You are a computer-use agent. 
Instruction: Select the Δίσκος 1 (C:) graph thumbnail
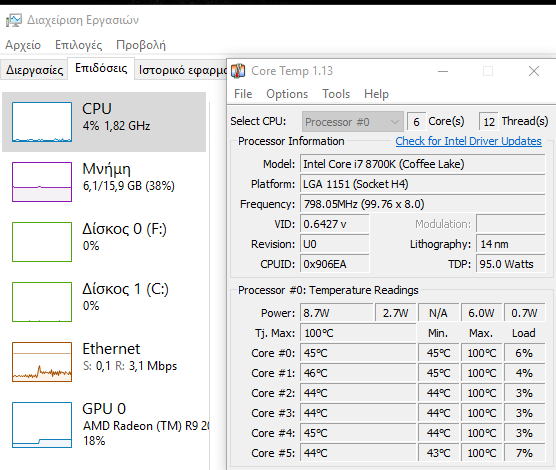point(42,302)
